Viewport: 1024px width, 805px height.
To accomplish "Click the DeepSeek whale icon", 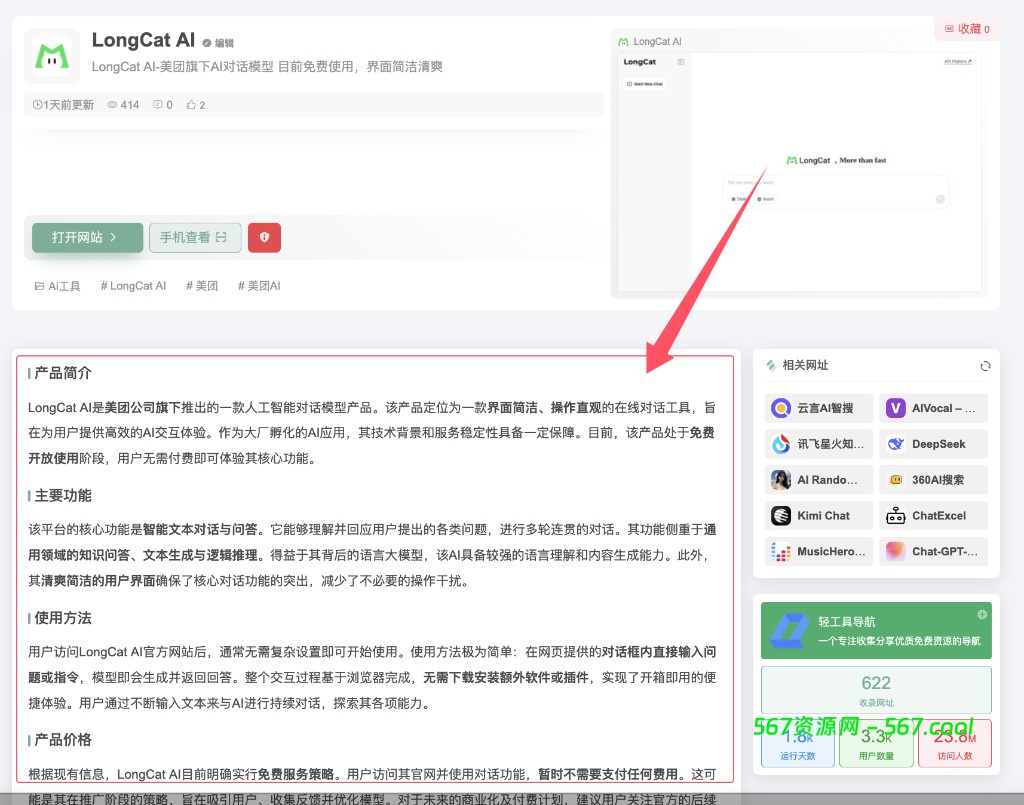I will pos(896,443).
